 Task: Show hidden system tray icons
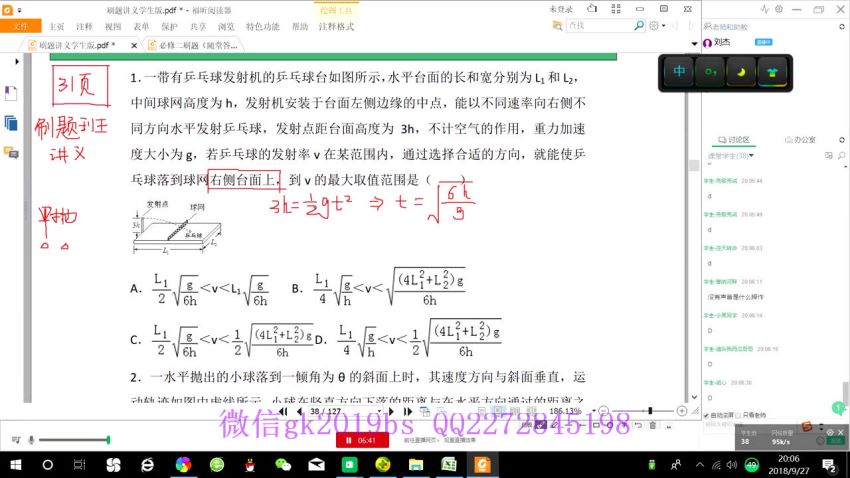(700, 465)
